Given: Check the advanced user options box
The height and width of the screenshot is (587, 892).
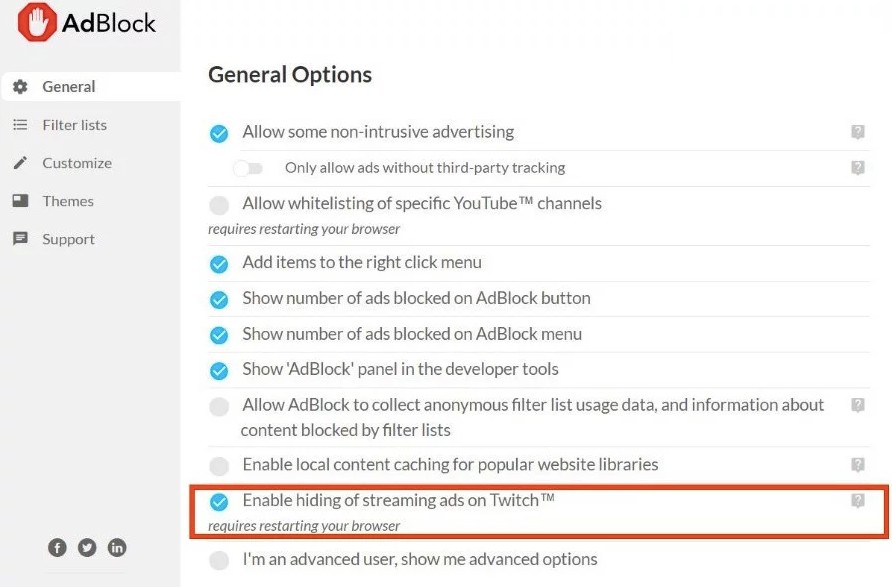Looking at the screenshot, I should (x=219, y=560).
